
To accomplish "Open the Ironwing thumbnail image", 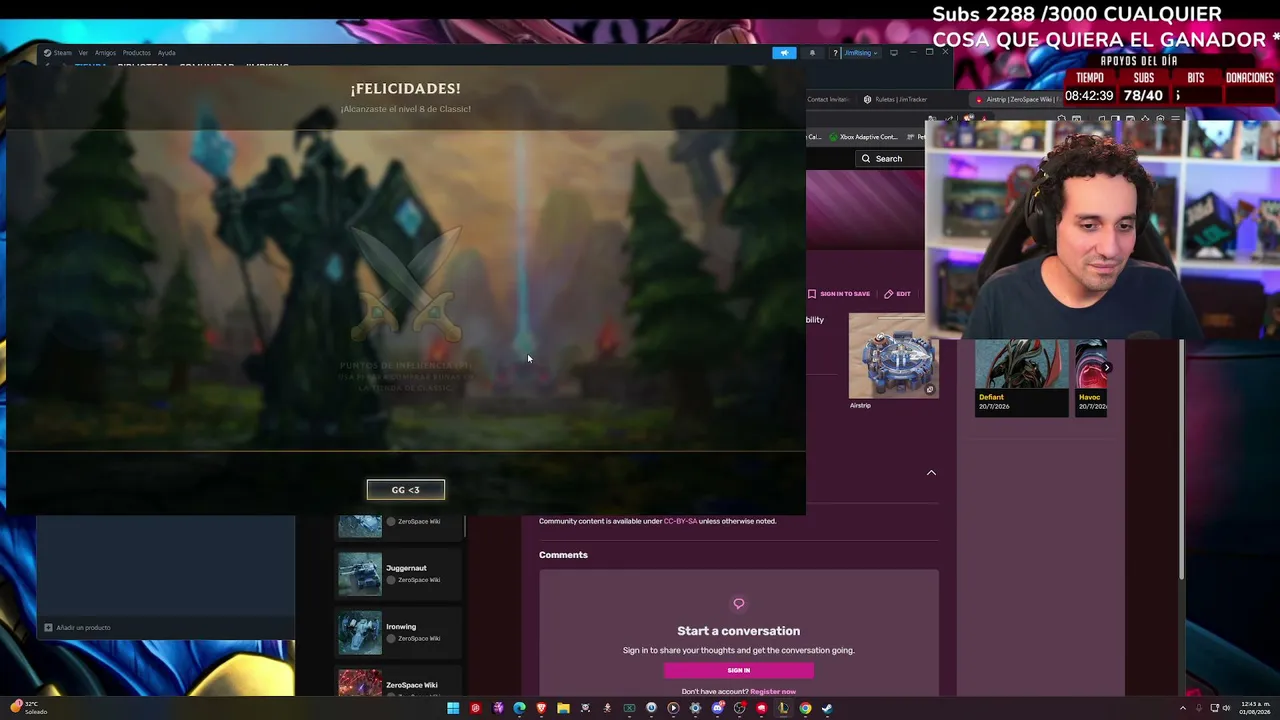I will pyautogui.click(x=360, y=633).
